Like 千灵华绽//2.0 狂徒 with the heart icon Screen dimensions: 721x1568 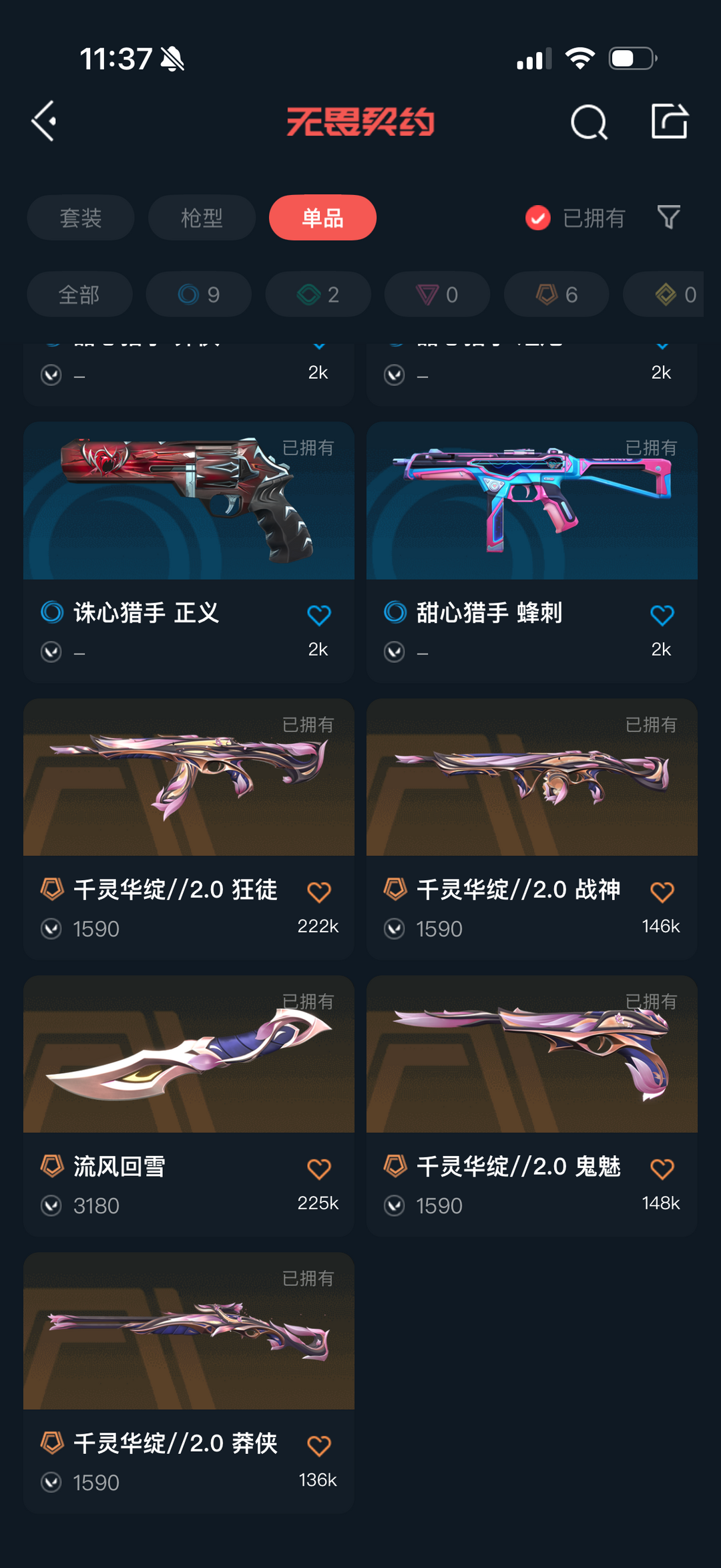pos(319,892)
